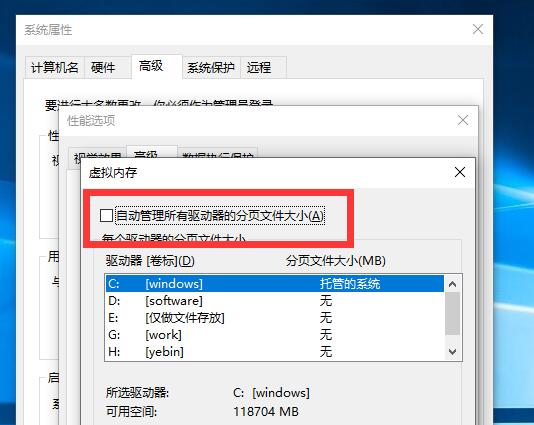Click the drive list scroll up arrow
The height and width of the screenshot is (425, 534).
click(x=453, y=284)
